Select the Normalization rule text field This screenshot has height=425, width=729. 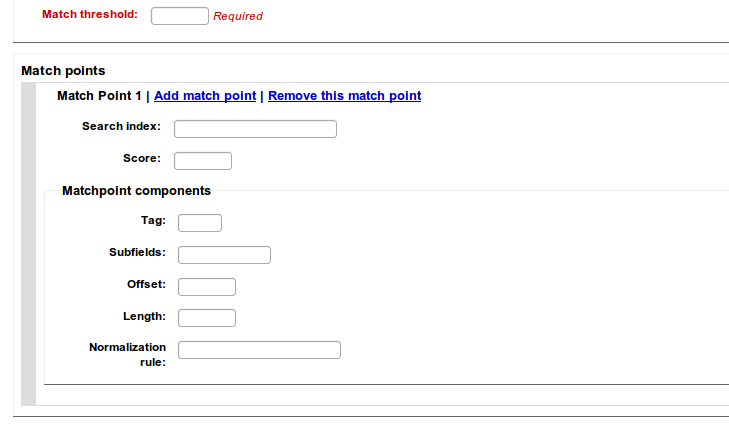click(259, 350)
